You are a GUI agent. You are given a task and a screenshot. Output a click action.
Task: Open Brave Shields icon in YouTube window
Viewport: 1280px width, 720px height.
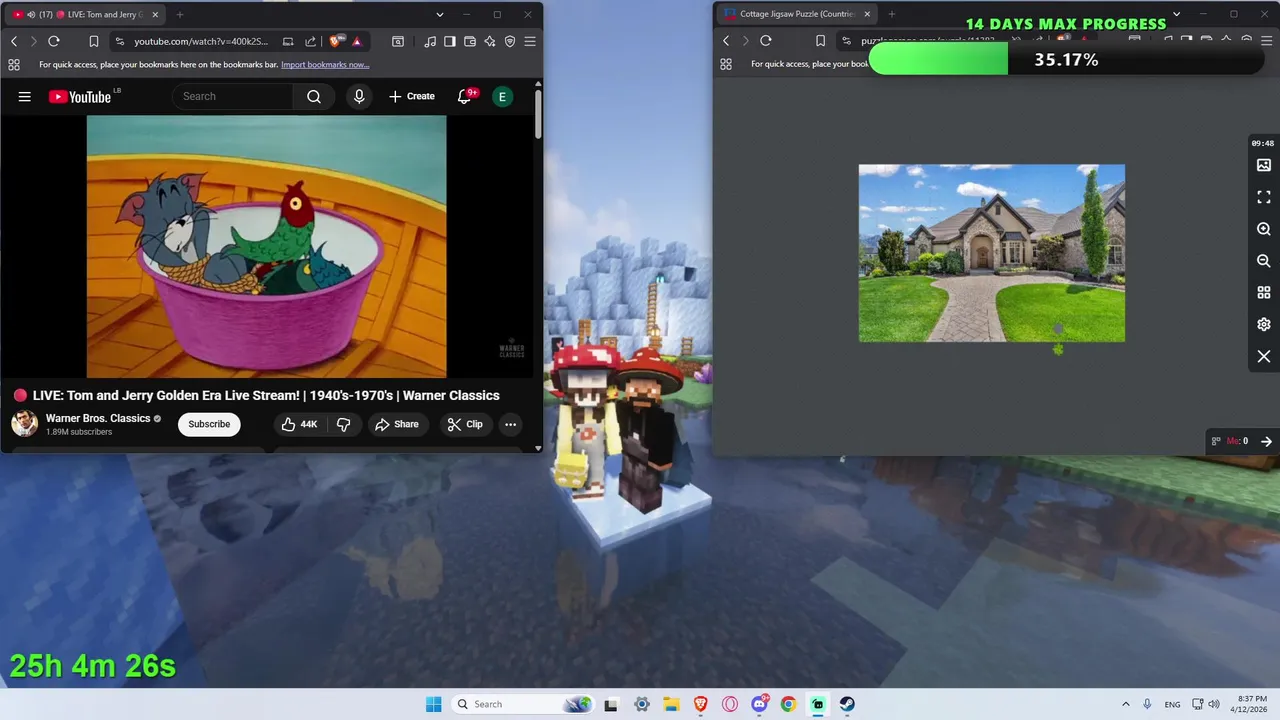tap(335, 41)
